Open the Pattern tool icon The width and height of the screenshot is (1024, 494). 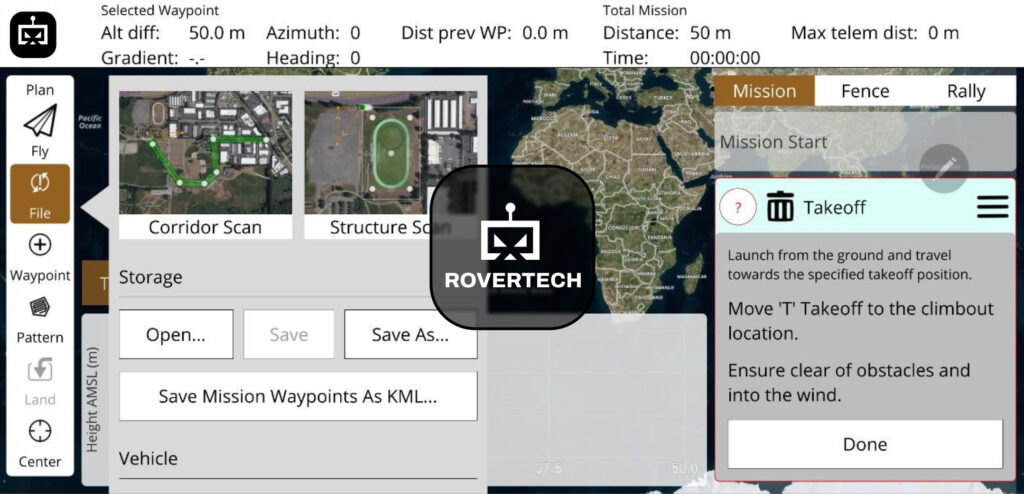tap(40, 307)
